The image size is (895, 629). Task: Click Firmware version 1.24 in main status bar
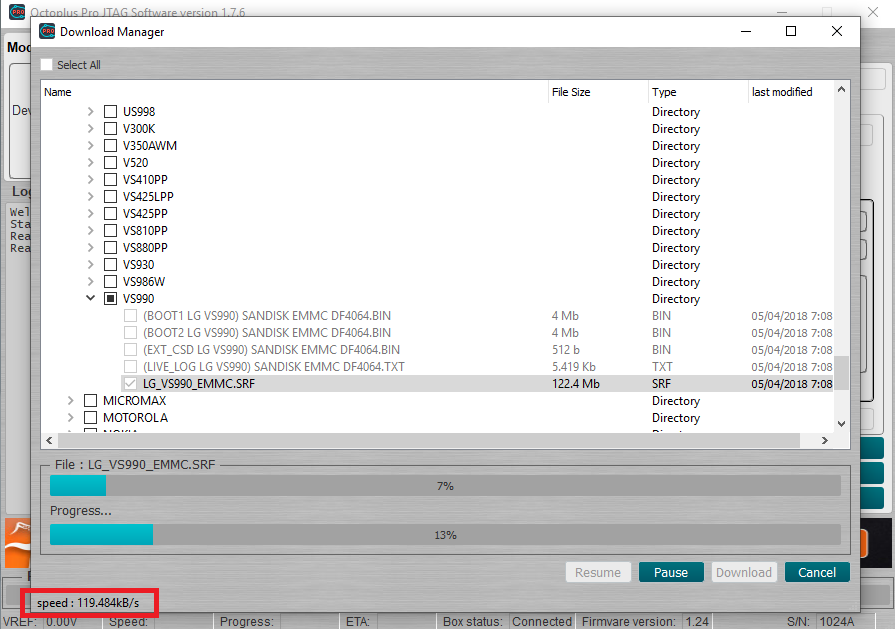(645, 622)
